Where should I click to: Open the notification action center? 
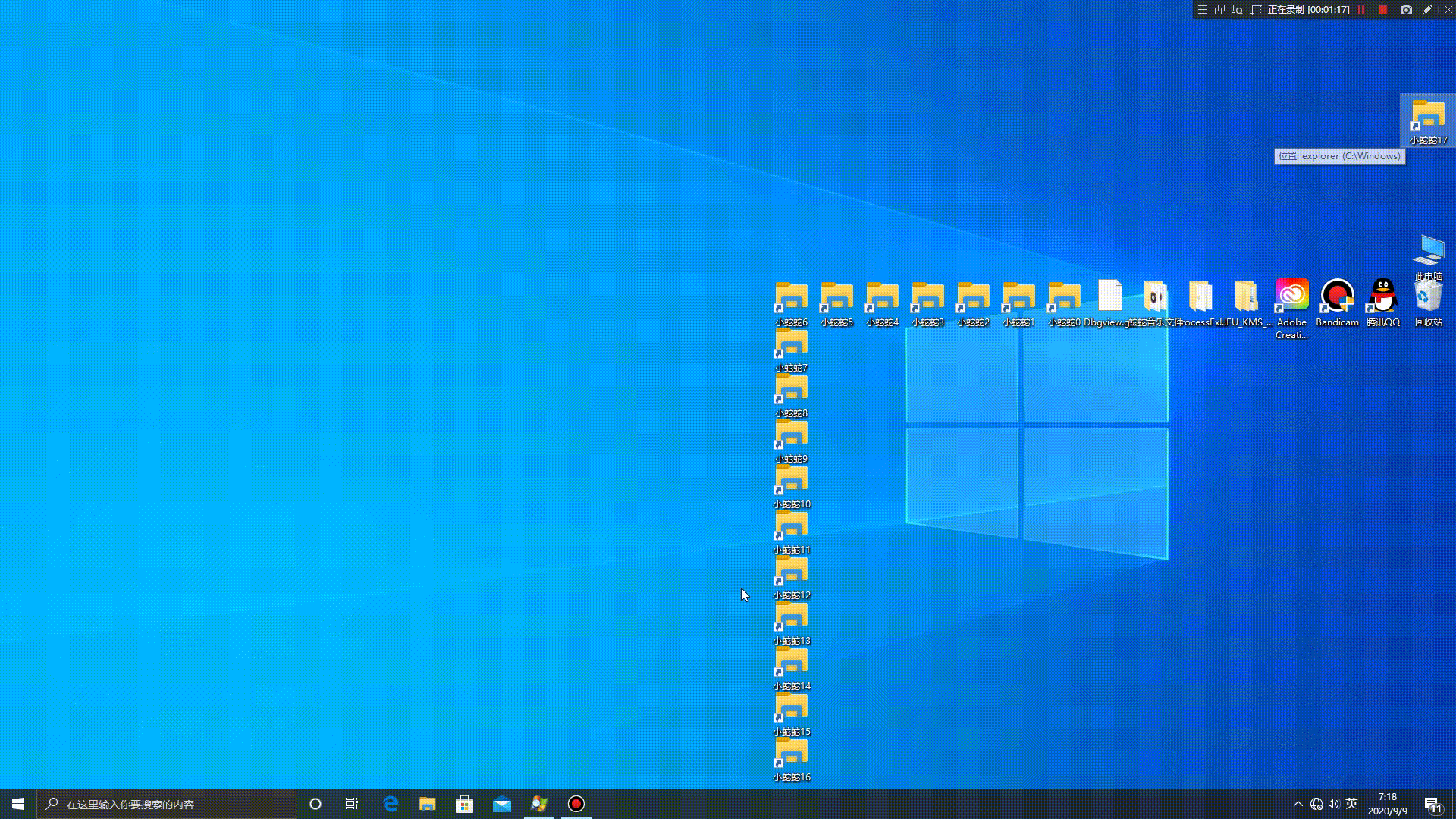(x=1432, y=805)
